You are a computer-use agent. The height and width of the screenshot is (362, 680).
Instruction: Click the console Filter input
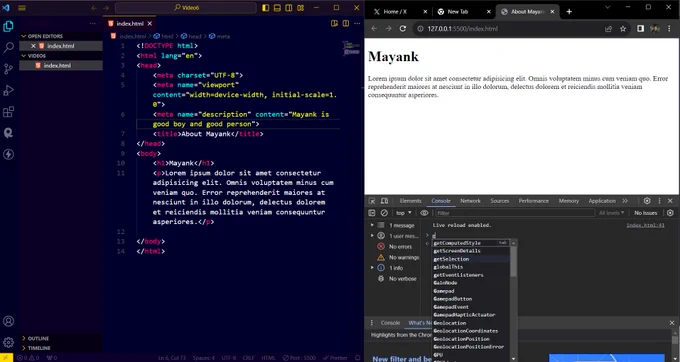click(x=515, y=213)
